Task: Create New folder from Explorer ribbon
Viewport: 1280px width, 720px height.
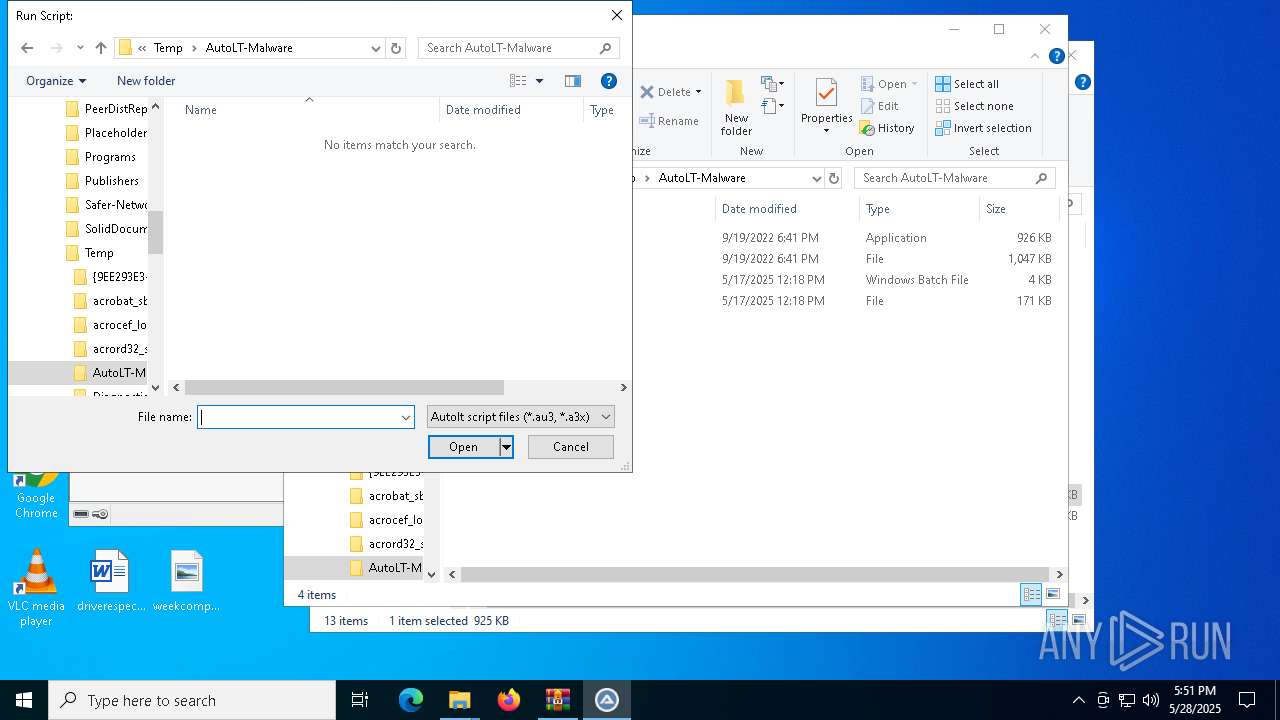Action: point(736,108)
